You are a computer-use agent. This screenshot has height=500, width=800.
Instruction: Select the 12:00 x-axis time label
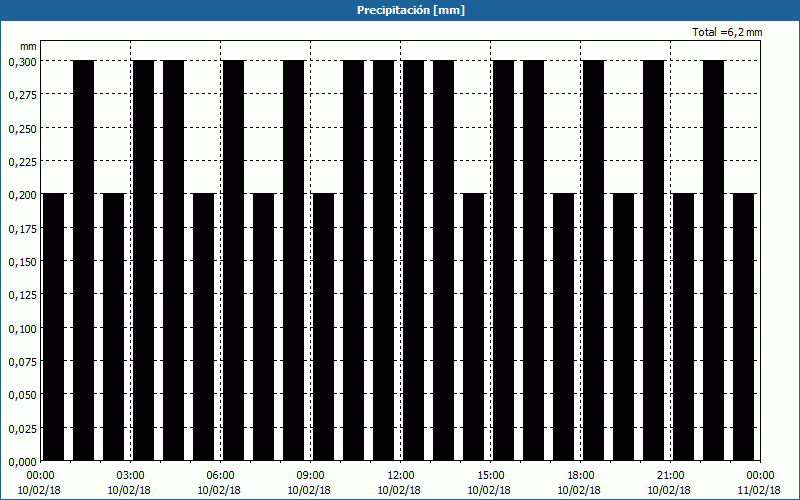click(x=401, y=476)
